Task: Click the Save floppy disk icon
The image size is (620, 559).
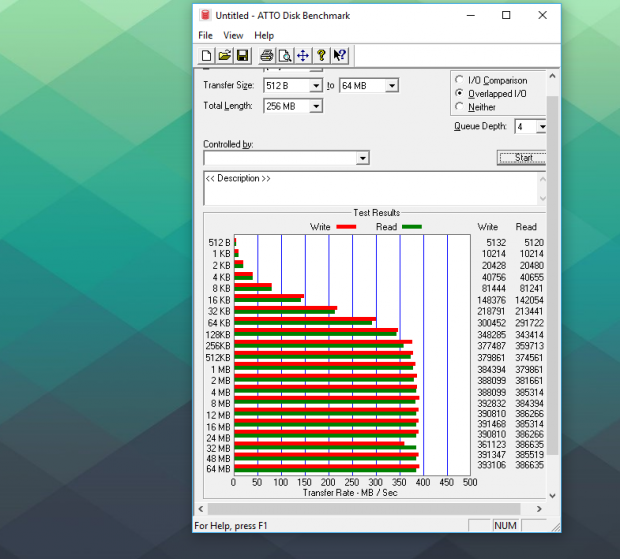Action: pyautogui.click(x=242, y=56)
